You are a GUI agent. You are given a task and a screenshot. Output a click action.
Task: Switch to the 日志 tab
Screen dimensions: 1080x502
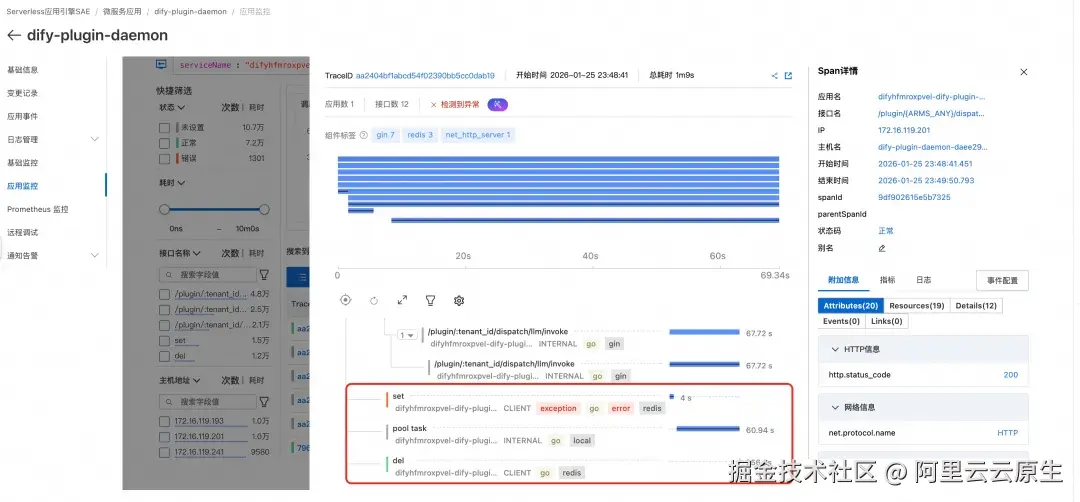coord(923,280)
